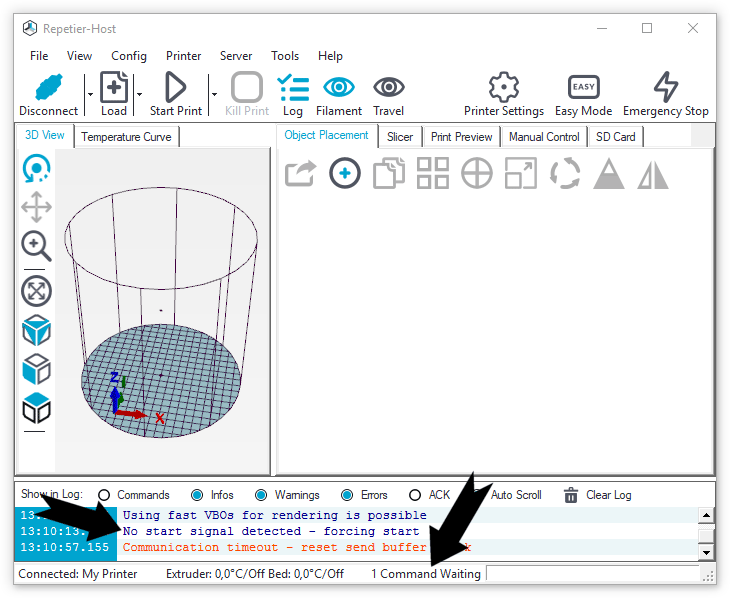Select the Zoom magnifier view tool
Image resolution: width=730 pixels, height=598 pixels.
click(x=37, y=246)
